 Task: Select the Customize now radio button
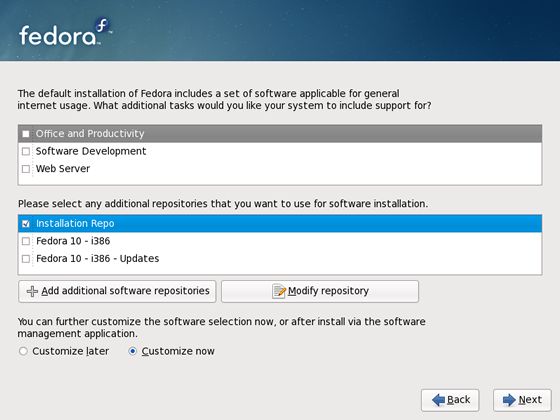pos(132,351)
